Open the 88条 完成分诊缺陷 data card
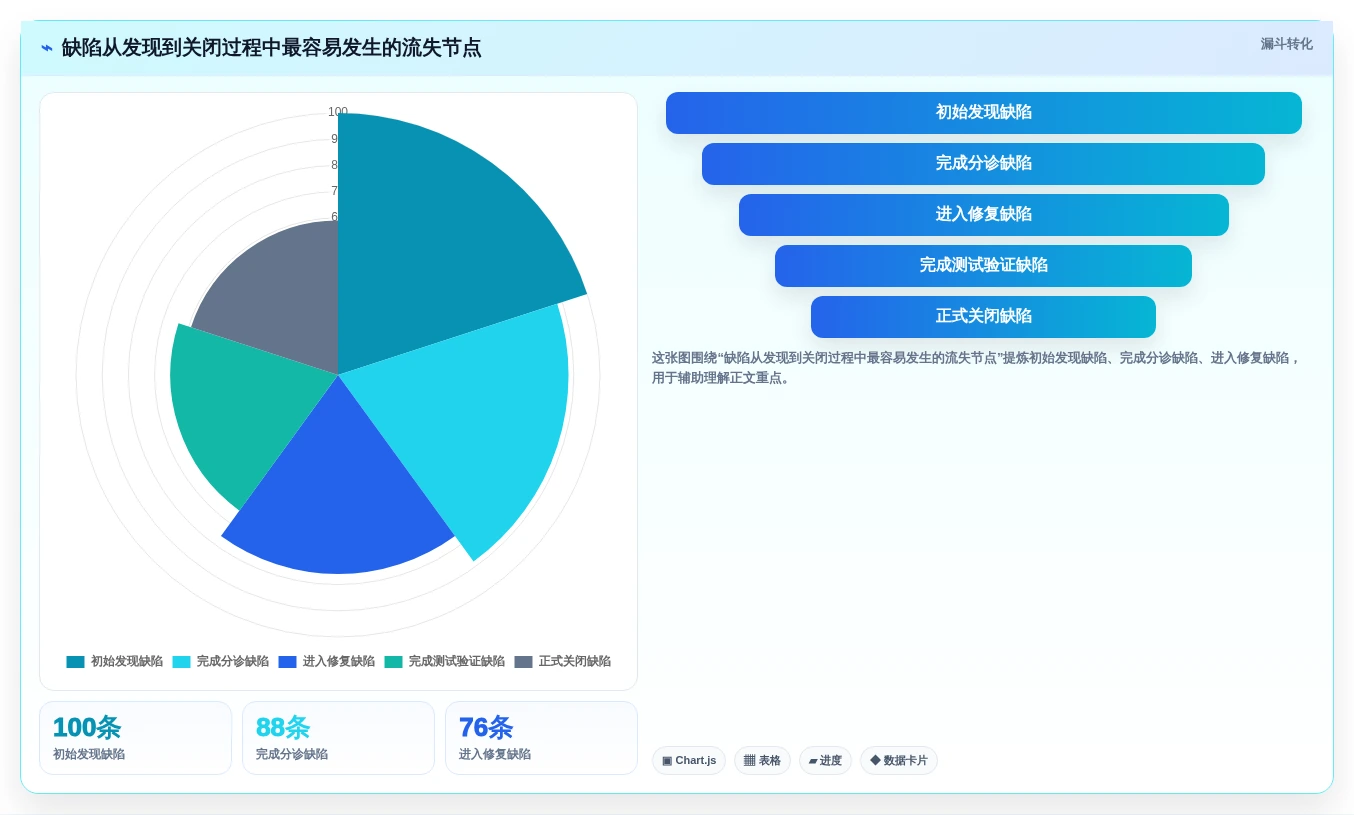This screenshot has height=815, width=1354. coord(338,738)
